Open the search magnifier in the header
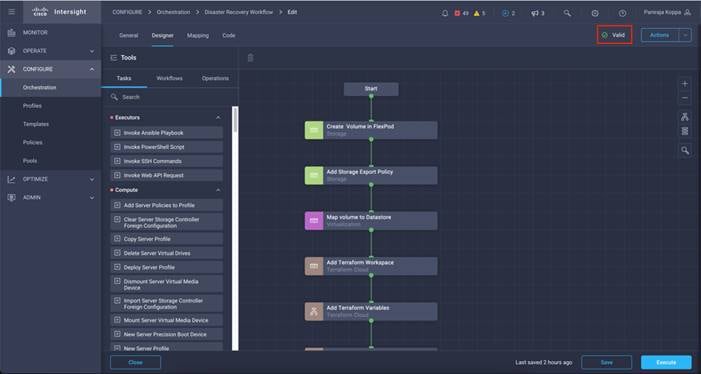 click(567, 13)
